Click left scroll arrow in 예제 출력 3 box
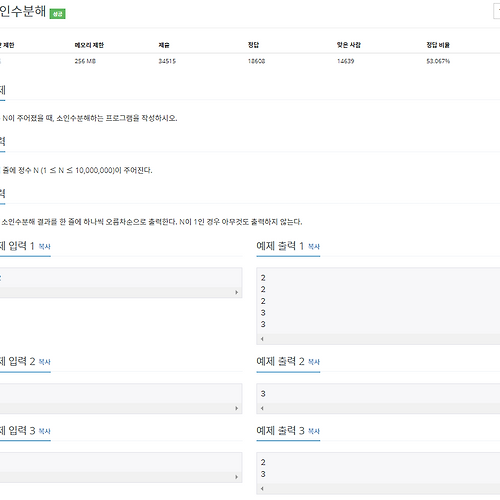 pyautogui.click(x=262, y=489)
